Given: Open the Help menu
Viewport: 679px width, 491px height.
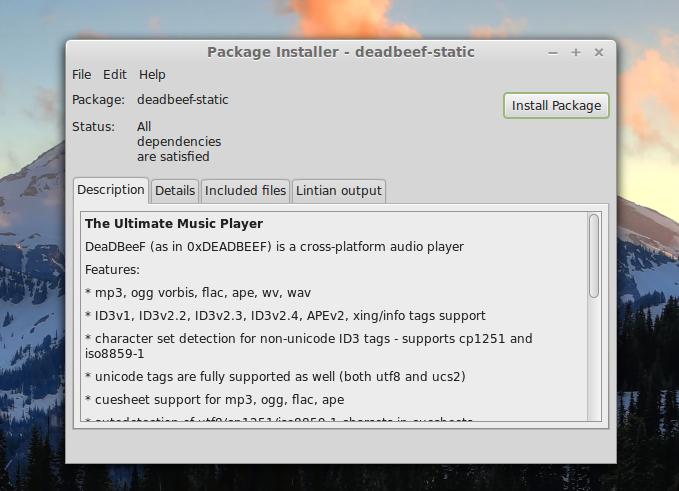Looking at the screenshot, I should tap(152, 75).
